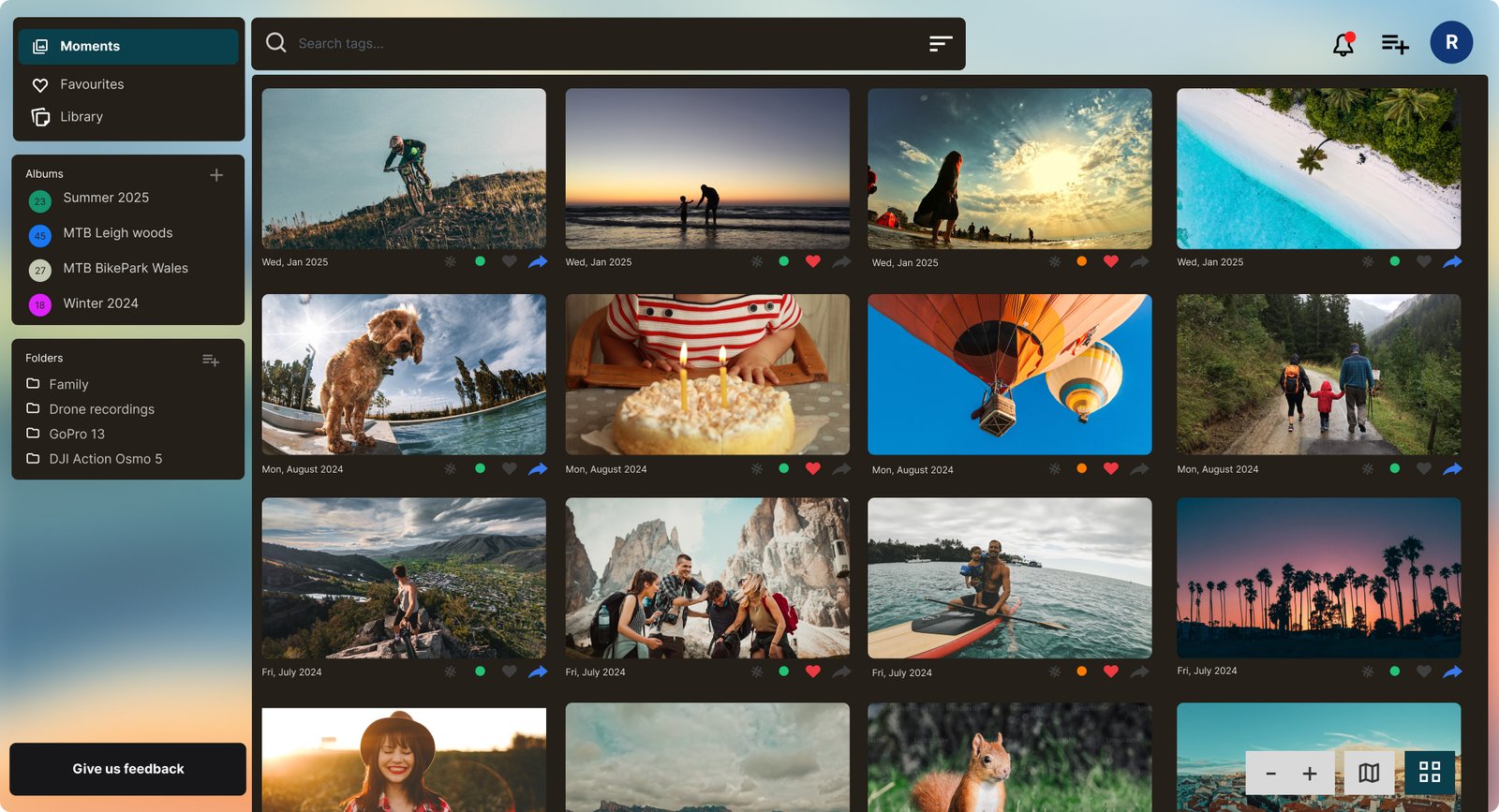
Task: Zoom out thumbnails with minus button
Action: click(1271, 774)
